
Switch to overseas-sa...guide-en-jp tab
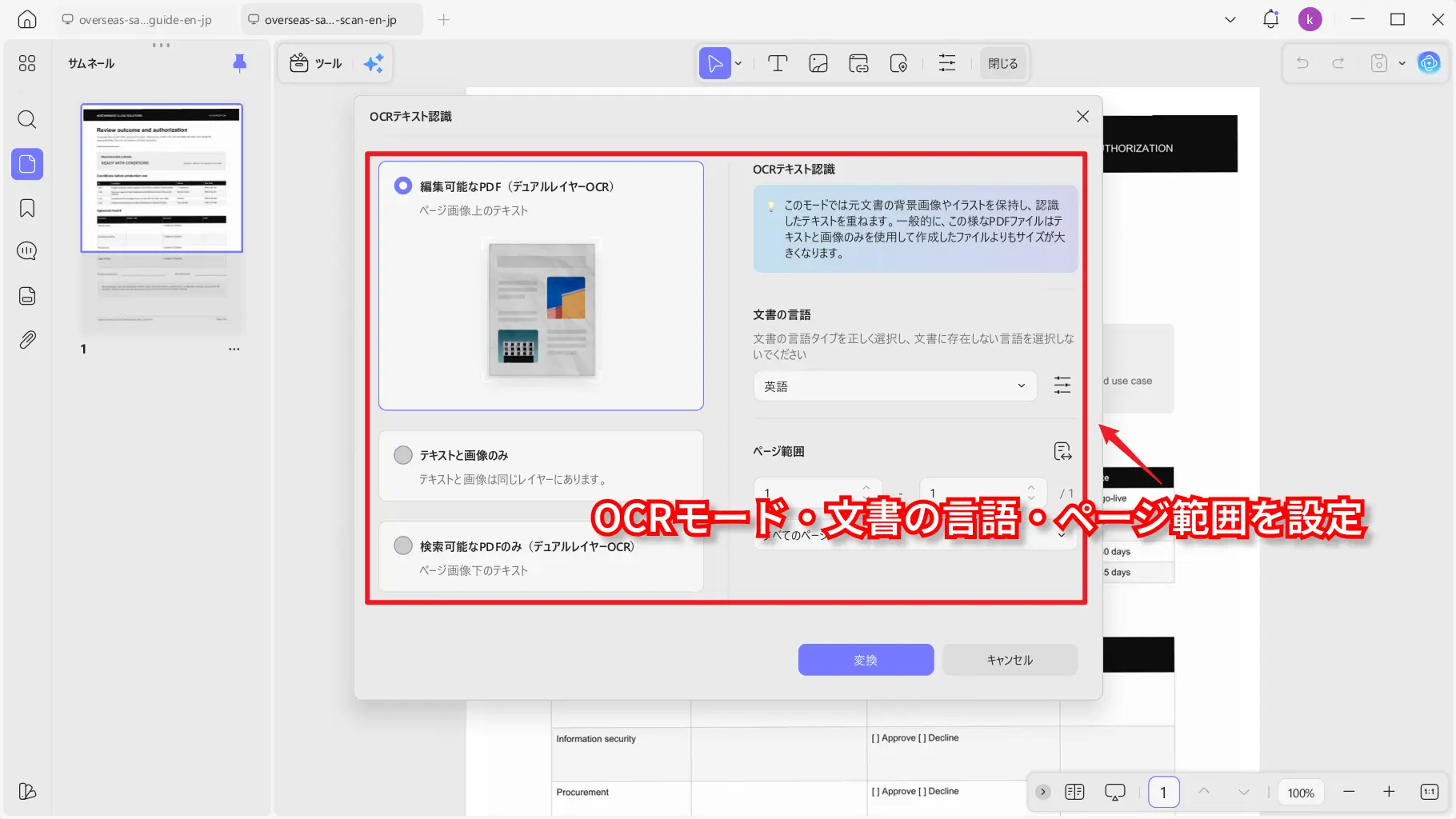click(145, 19)
